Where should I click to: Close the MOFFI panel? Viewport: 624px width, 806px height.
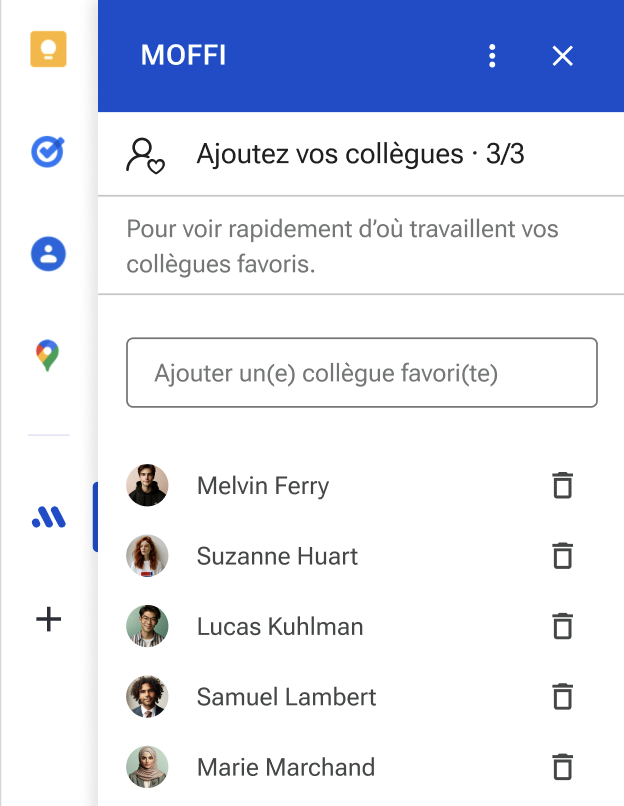562,56
